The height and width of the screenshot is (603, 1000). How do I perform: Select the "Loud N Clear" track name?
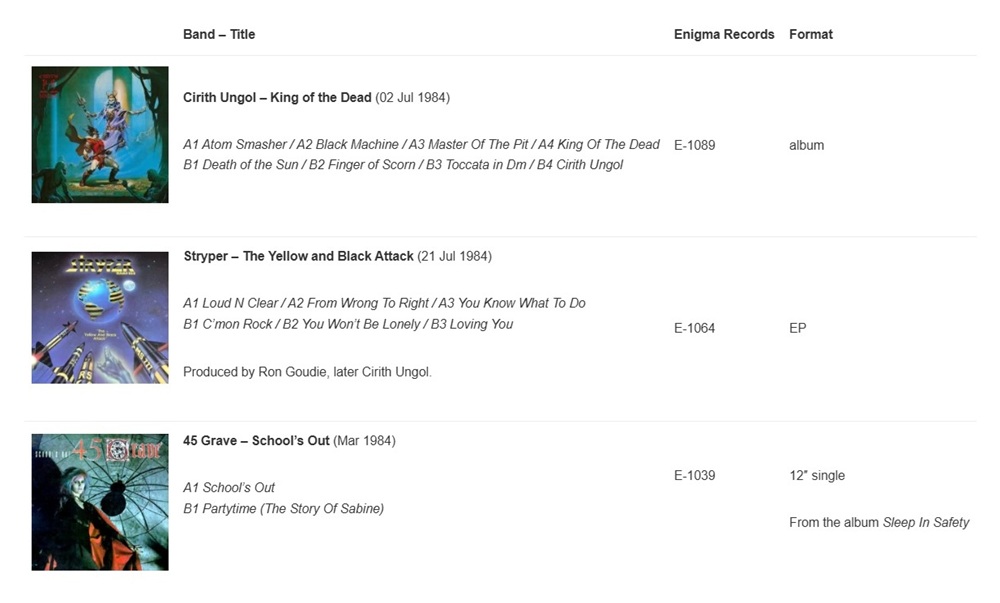pos(242,303)
